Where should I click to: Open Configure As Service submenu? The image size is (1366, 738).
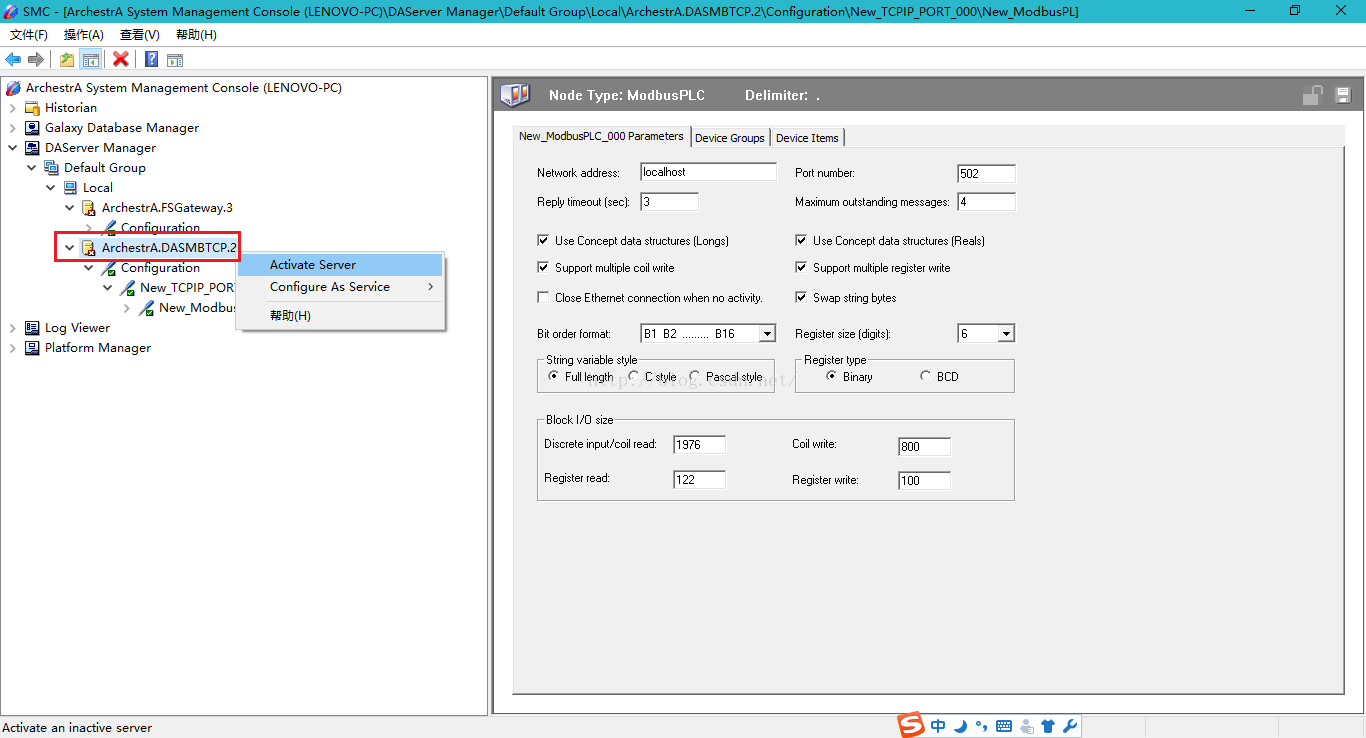[x=340, y=287]
